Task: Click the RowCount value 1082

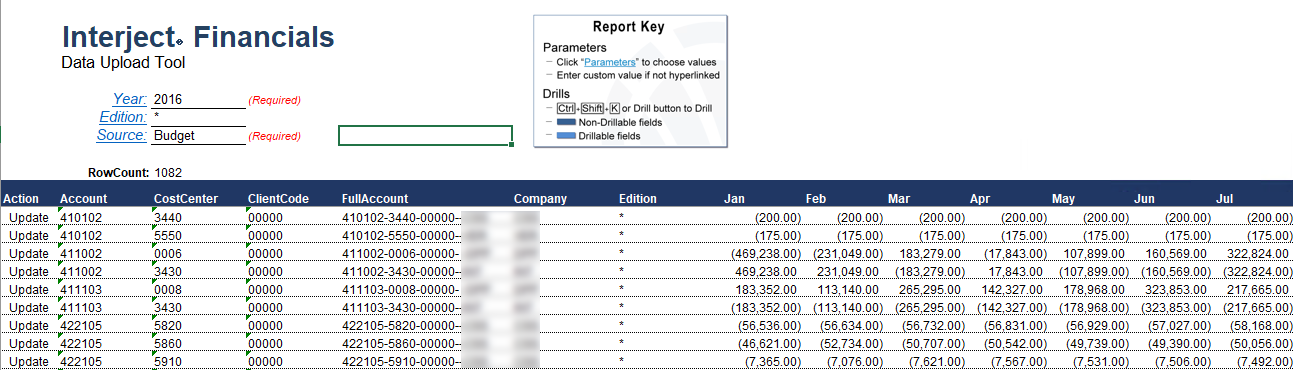Action: point(168,173)
